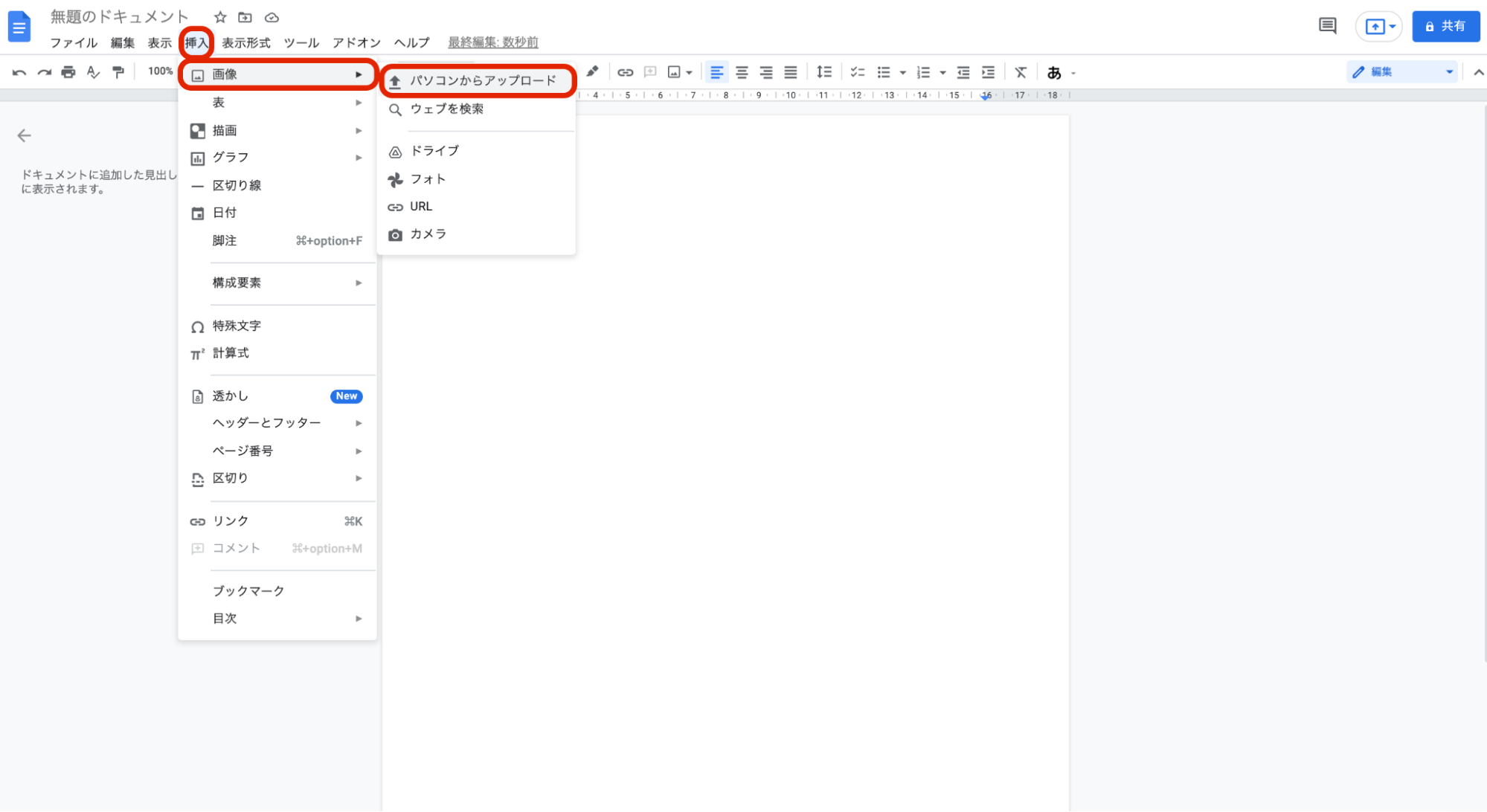The width and height of the screenshot is (1487, 812).
Task: Click the Google Docs home icon
Action: point(19,28)
